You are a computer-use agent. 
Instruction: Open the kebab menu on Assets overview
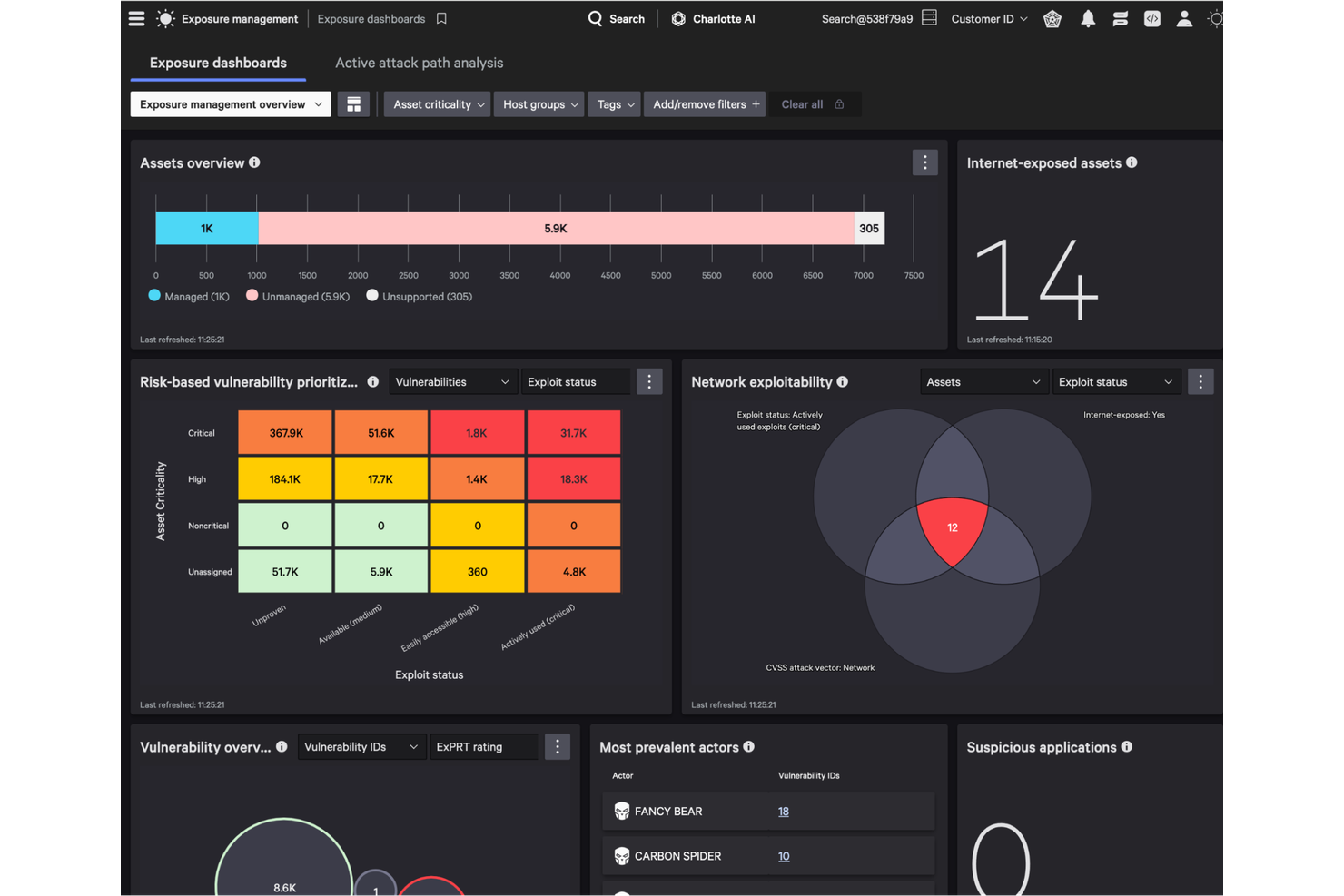coord(924,162)
